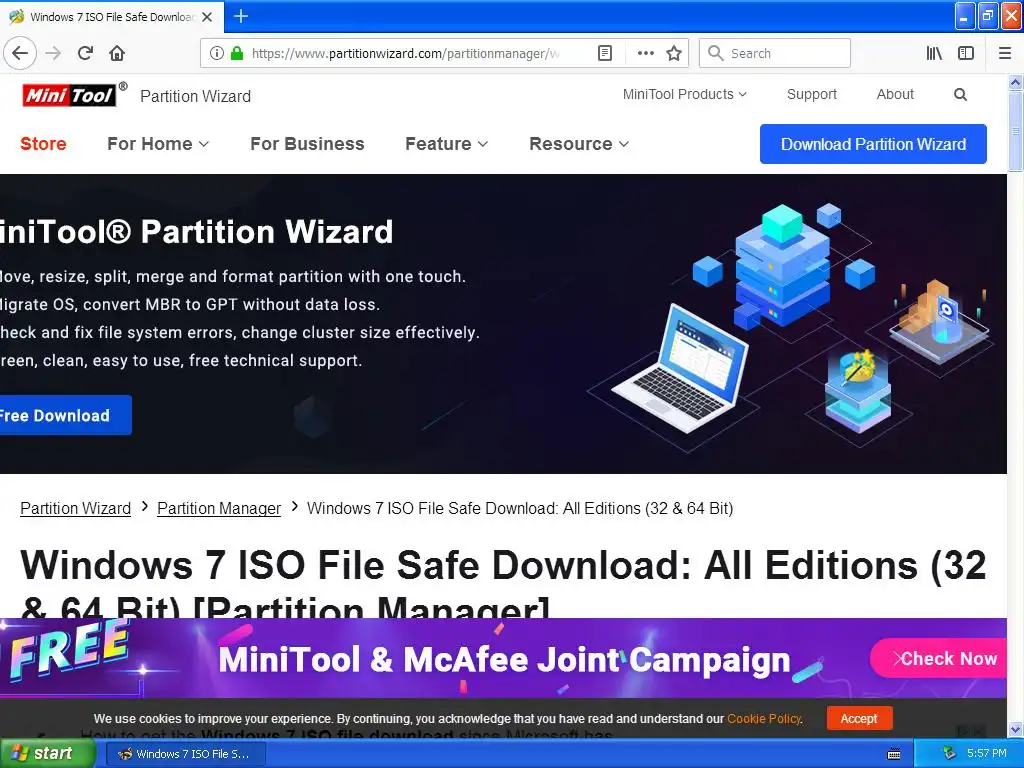Click Download Partition Wizard button
The width and height of the screenshot is (1024, 768).
873,144
